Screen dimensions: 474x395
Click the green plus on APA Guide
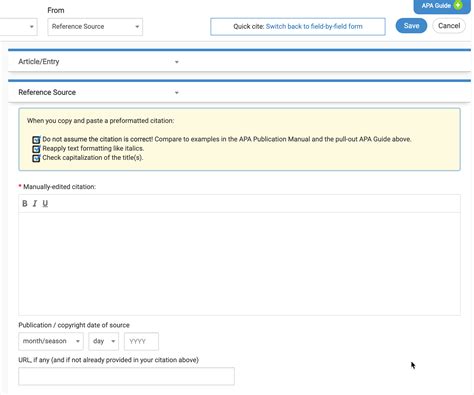point(458,5)
